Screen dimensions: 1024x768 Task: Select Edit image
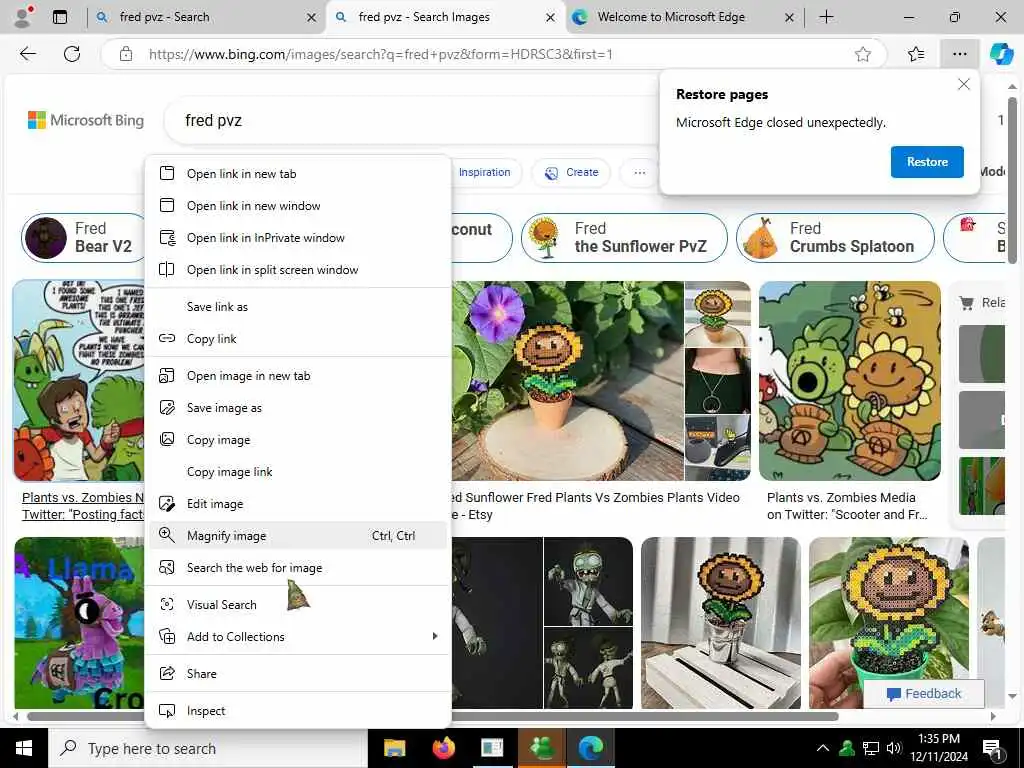point(298,504)
